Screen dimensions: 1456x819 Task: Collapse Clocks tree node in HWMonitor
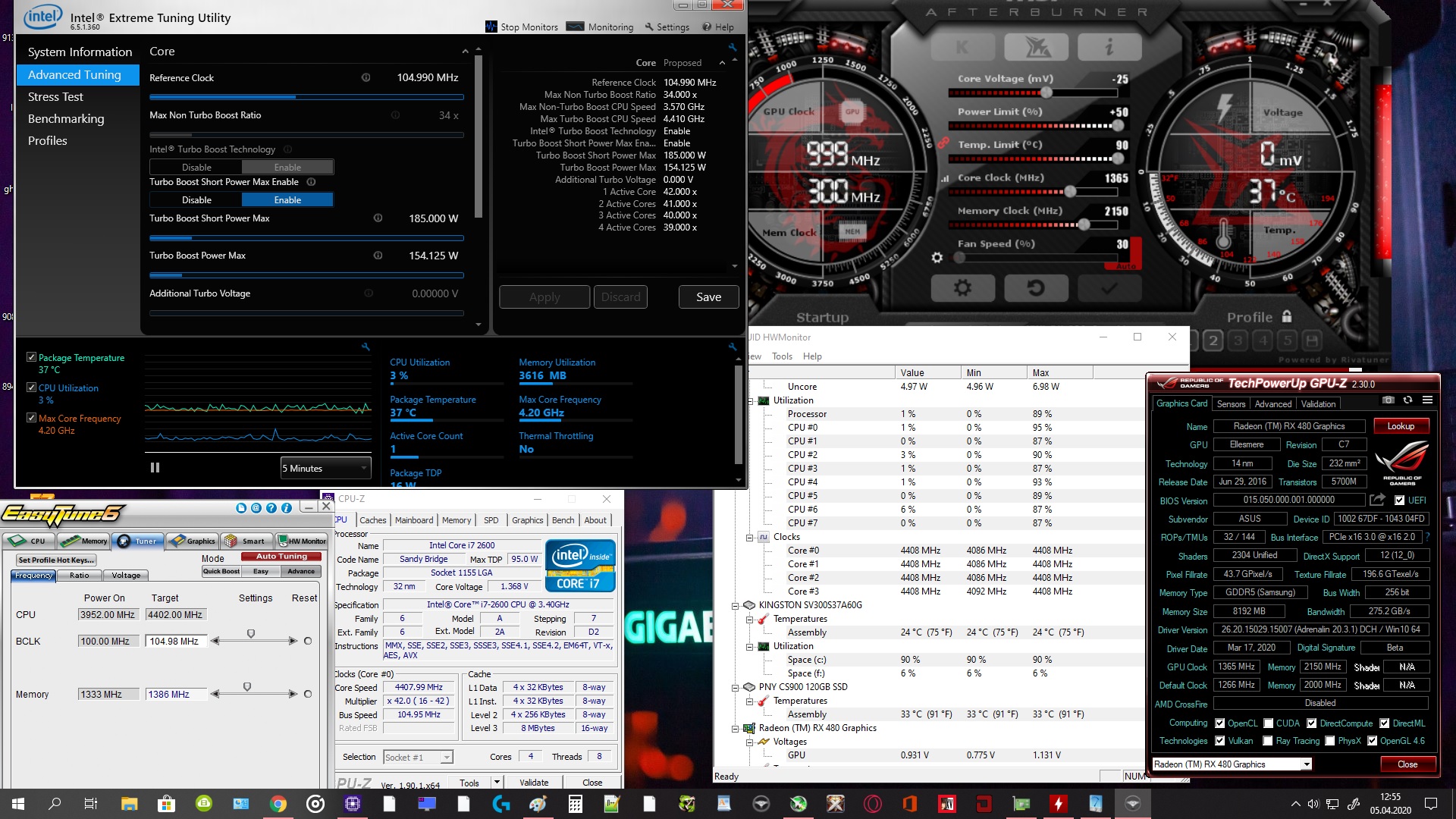[x=750, y=538]
